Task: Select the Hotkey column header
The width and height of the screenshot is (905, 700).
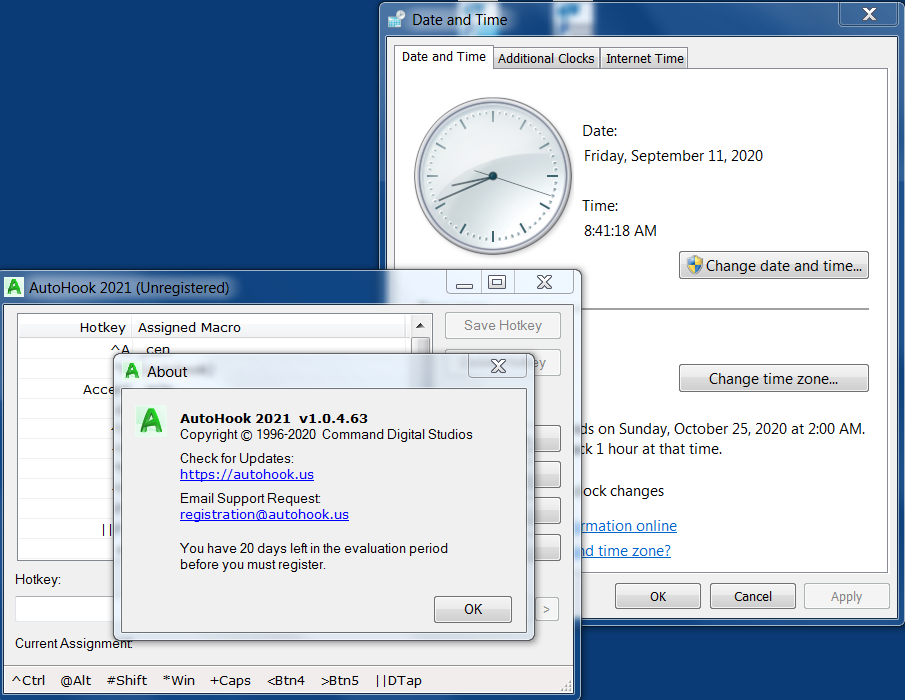Action: point(75,327)
